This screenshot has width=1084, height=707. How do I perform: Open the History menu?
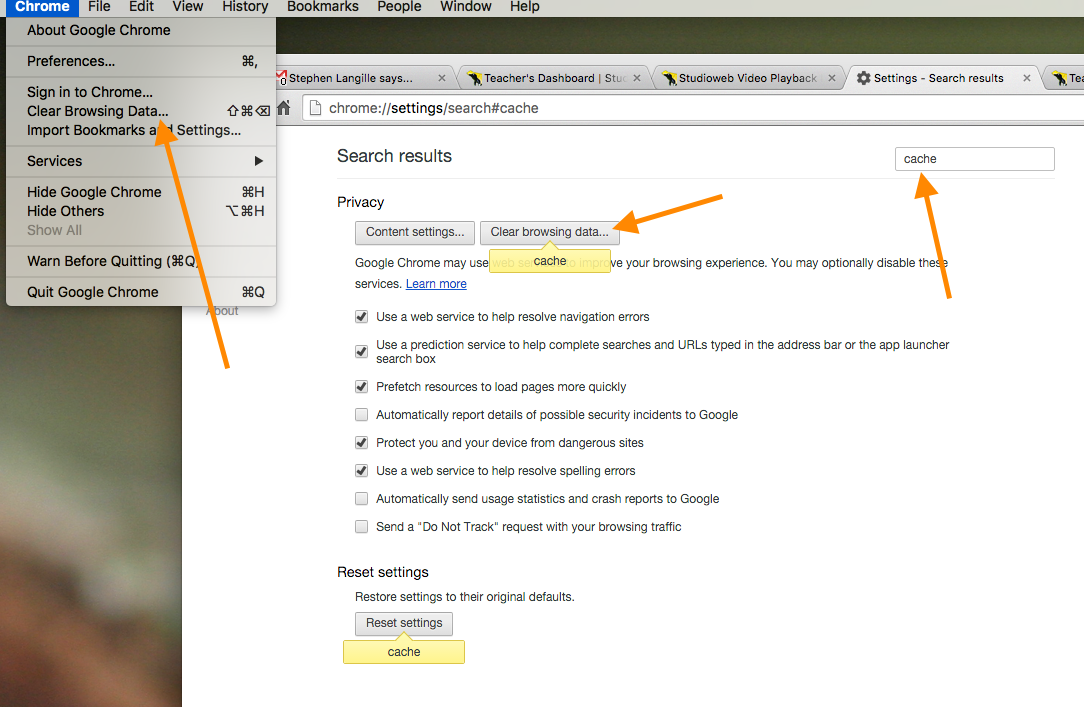pos(245,7)
